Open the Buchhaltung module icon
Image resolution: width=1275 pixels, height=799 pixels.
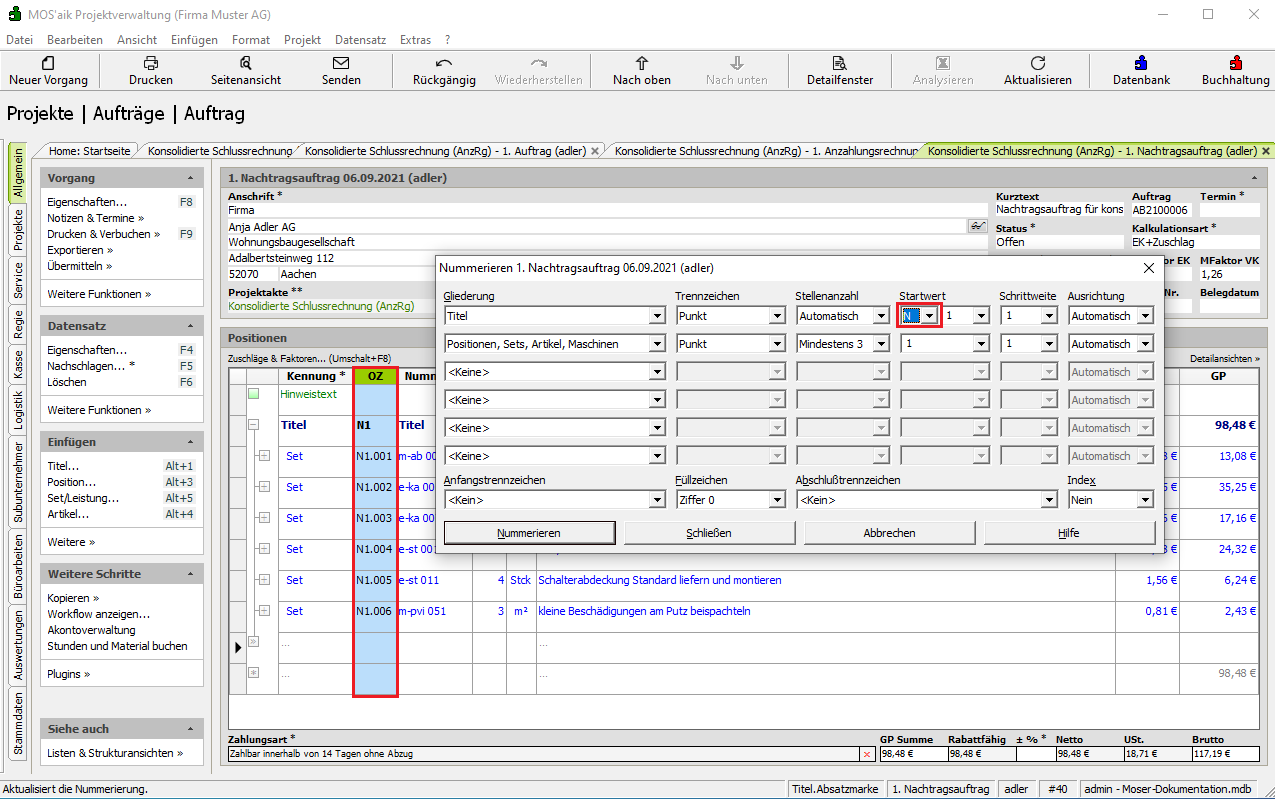point(1236,63)
